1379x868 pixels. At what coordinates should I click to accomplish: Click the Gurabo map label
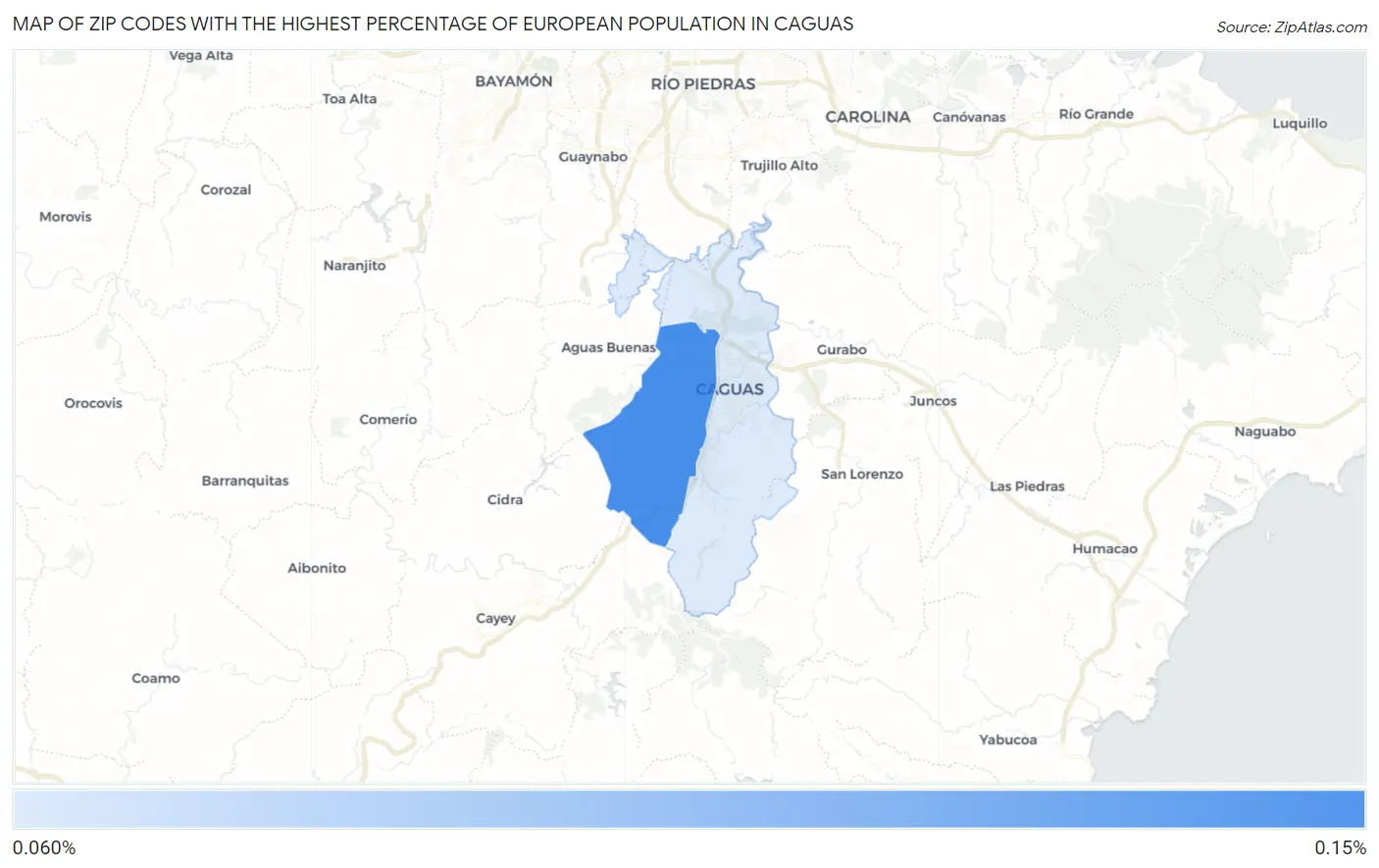[842, 349]
